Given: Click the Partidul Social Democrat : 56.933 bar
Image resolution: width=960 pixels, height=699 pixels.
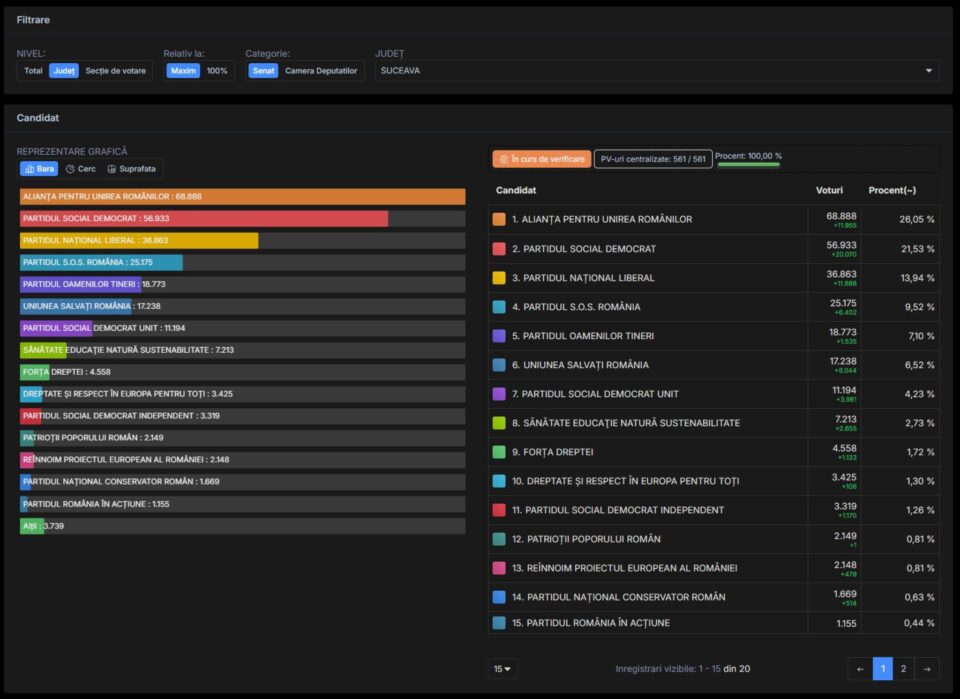Looking at the screenshot, I should click(x=204, y=219).
